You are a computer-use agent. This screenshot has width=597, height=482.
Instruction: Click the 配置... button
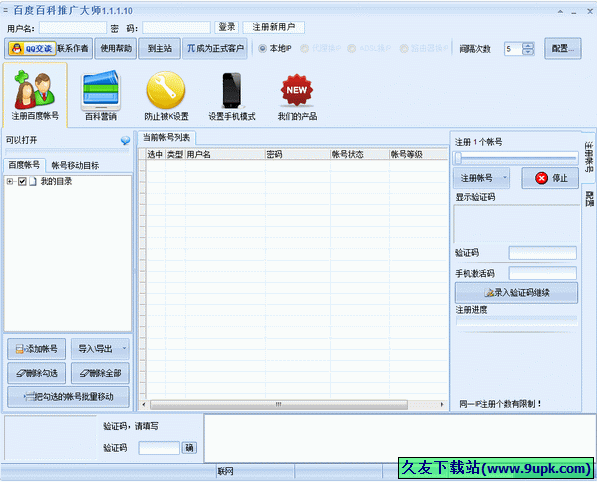pos(563,48)
